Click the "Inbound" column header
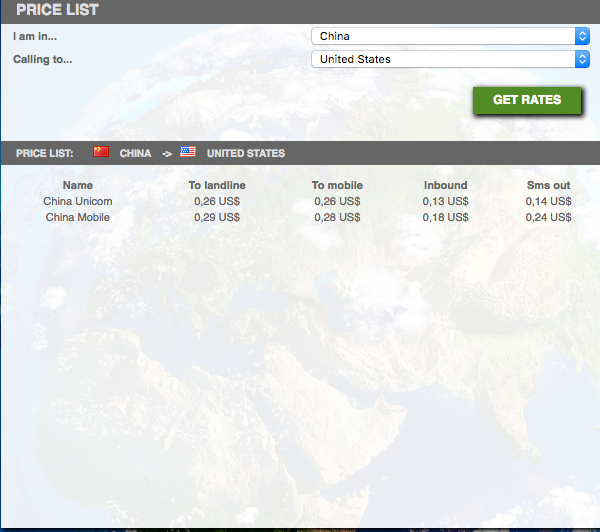Viewport: 600px width, 532px height. 445,185
